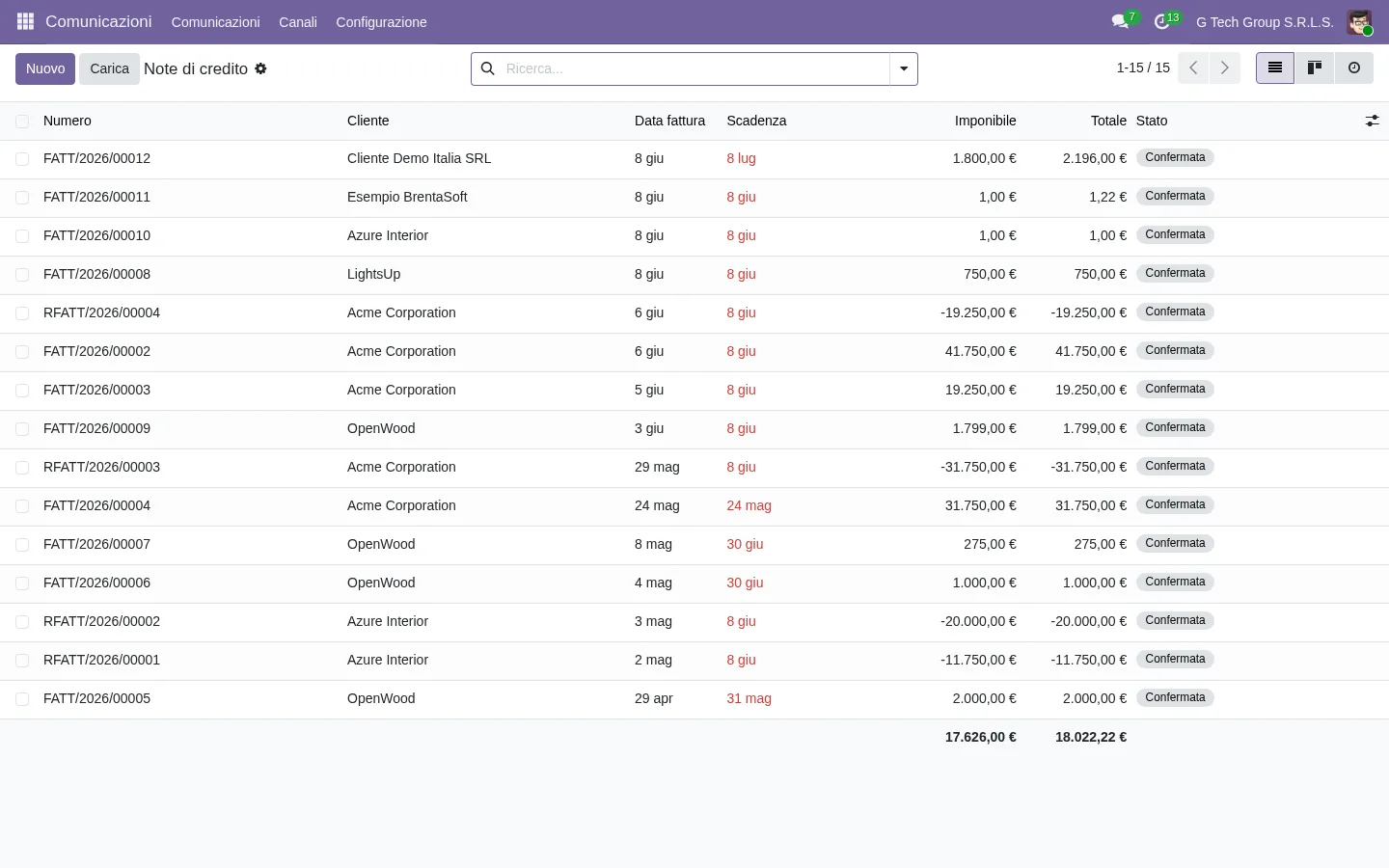The height and width of the screenshot is (868, 1389).
Task: Click the Carica button
Action: point(109,68)
